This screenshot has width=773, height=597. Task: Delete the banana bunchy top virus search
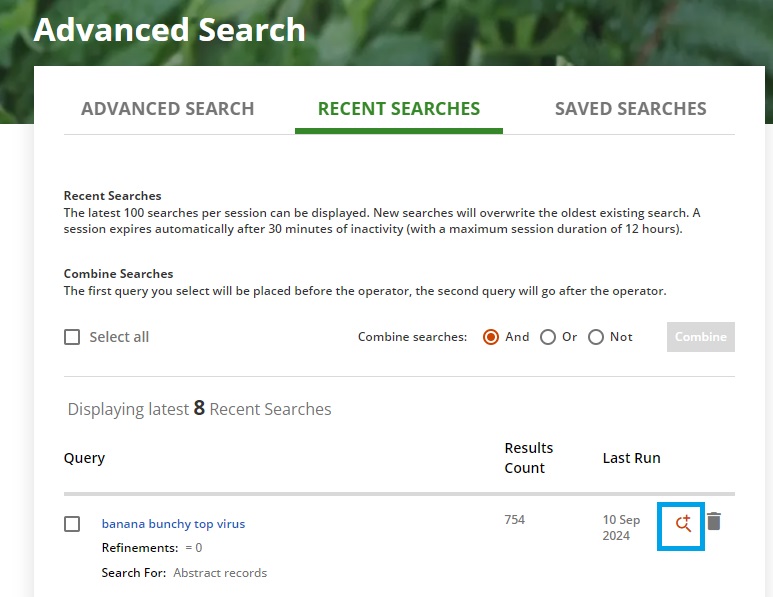714,521
